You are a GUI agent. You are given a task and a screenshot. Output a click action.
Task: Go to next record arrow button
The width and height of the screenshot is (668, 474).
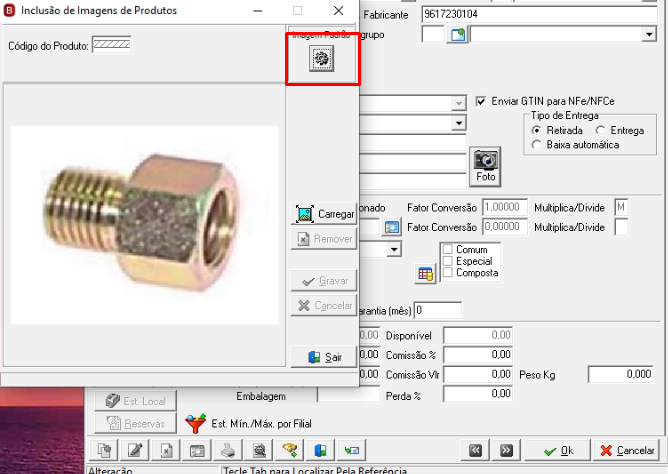tap(506, 450)
